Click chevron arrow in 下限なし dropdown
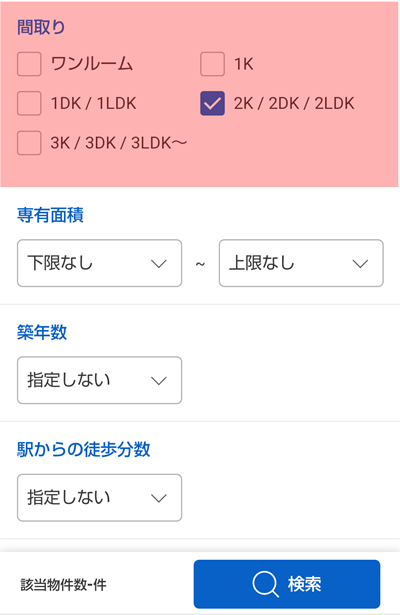This screenshot has height=615, width=400. [159, 264]
